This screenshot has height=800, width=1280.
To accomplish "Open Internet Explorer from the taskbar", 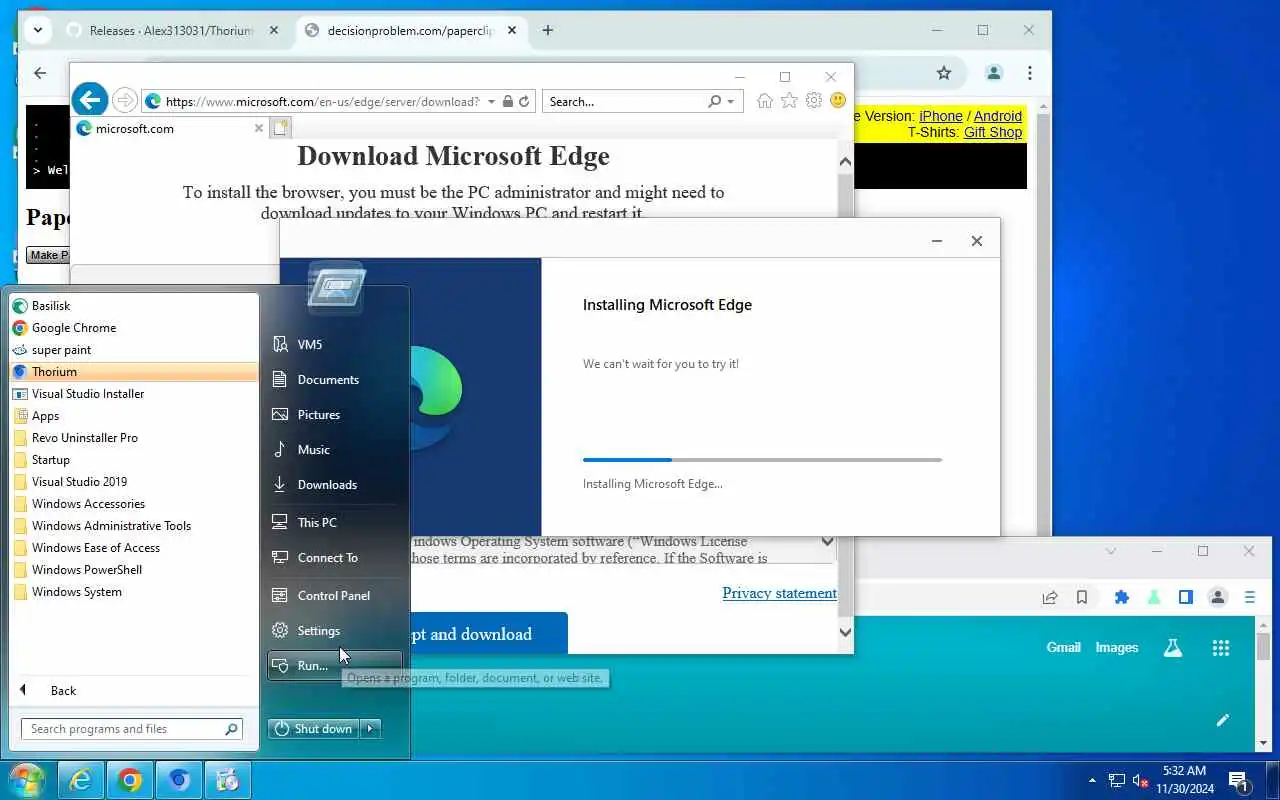I will pos(80,780).
